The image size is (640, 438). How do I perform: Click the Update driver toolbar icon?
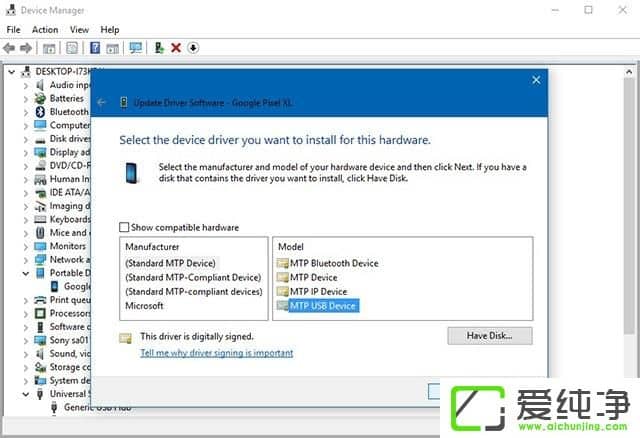click(159, 48)
